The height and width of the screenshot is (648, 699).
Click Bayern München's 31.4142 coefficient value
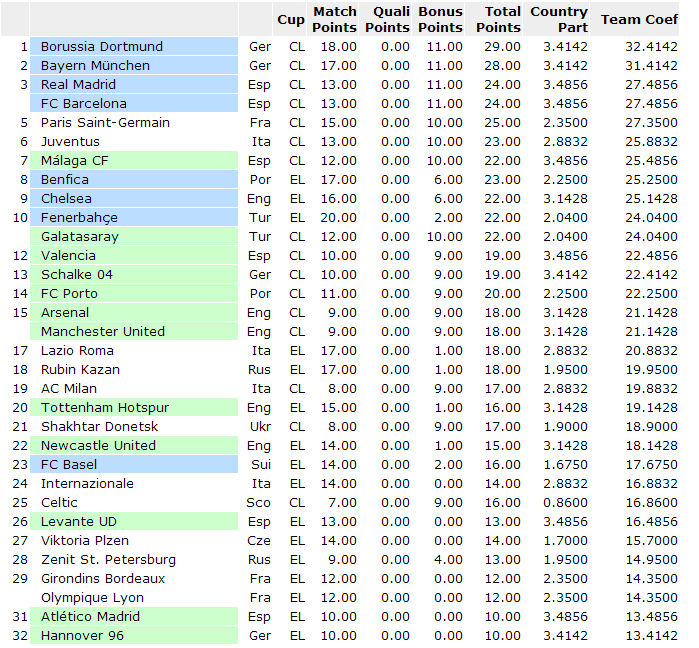[x=651, y=66]
